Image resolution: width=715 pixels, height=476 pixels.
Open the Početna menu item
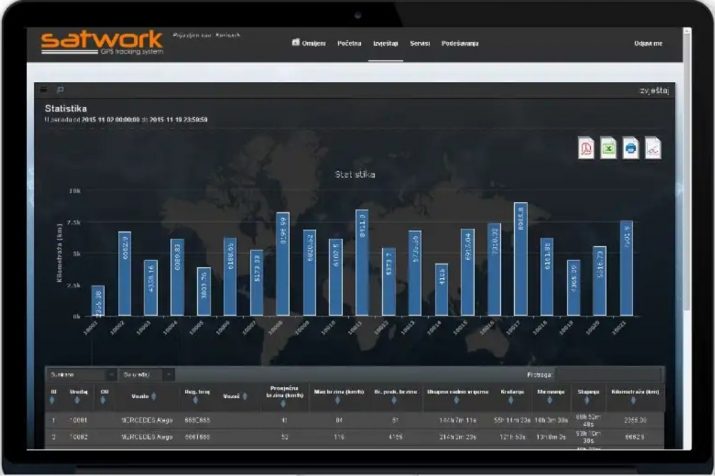coord(349,43)
